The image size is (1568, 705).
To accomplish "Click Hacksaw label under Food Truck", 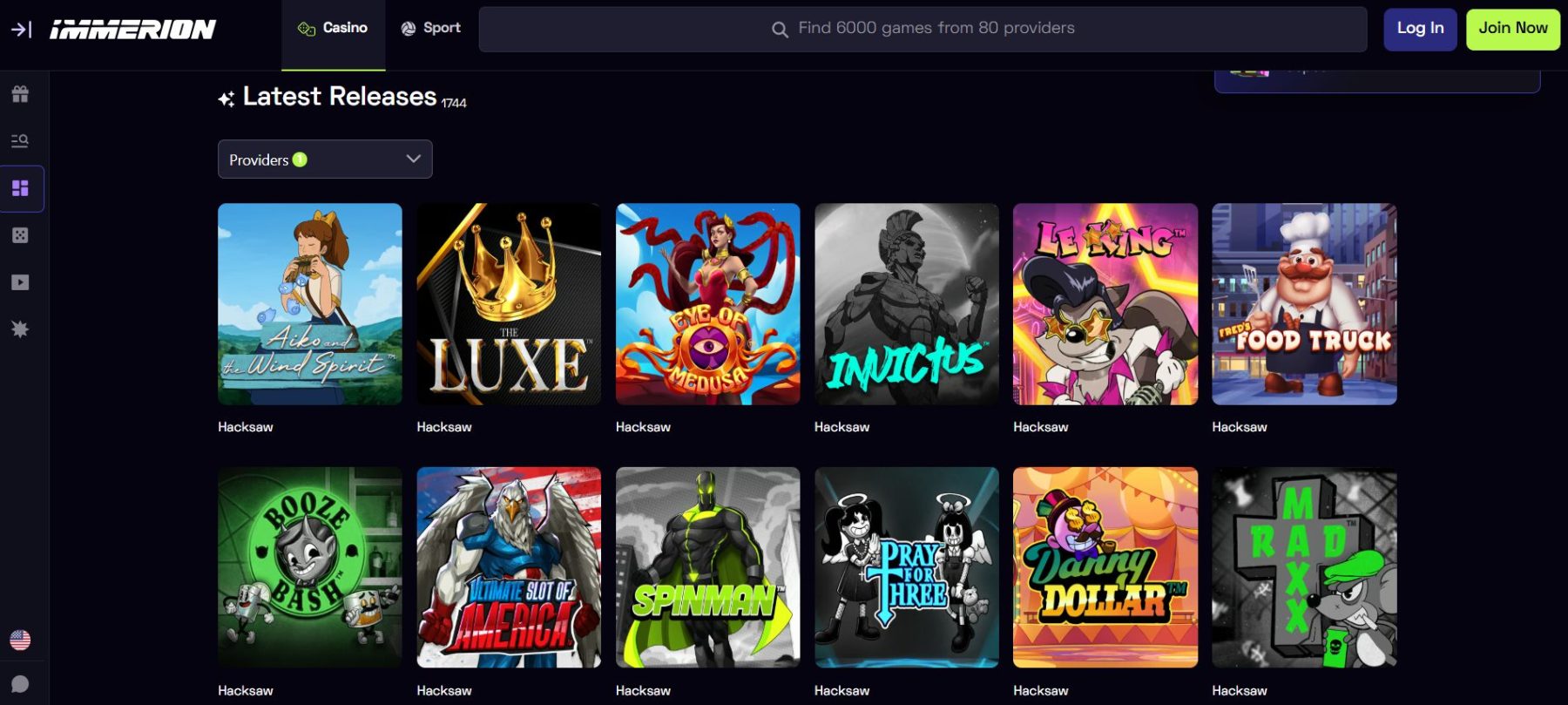I will pos(1239,427).
